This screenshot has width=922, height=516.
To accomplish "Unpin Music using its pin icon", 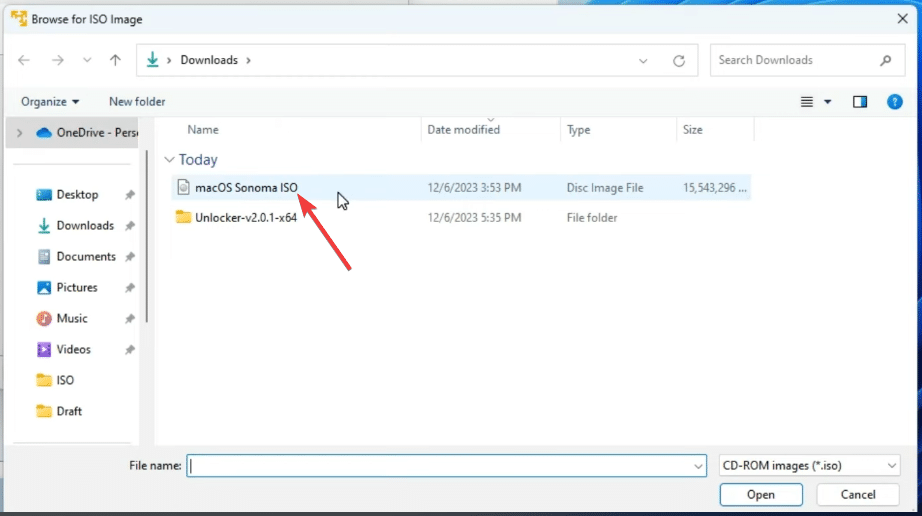I will click(x=130, y=319).
